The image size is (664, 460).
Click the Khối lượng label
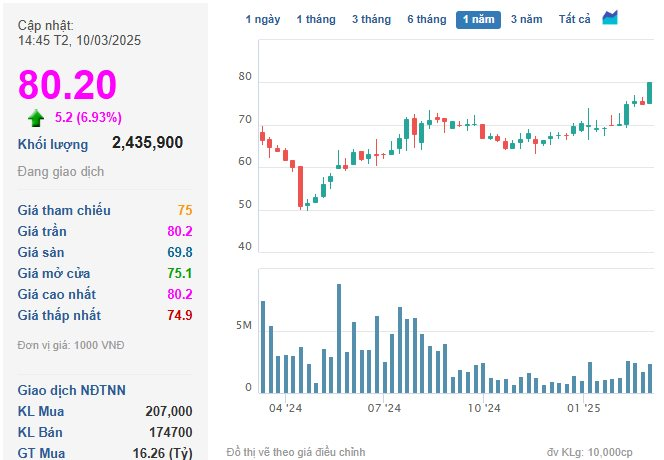53,144
